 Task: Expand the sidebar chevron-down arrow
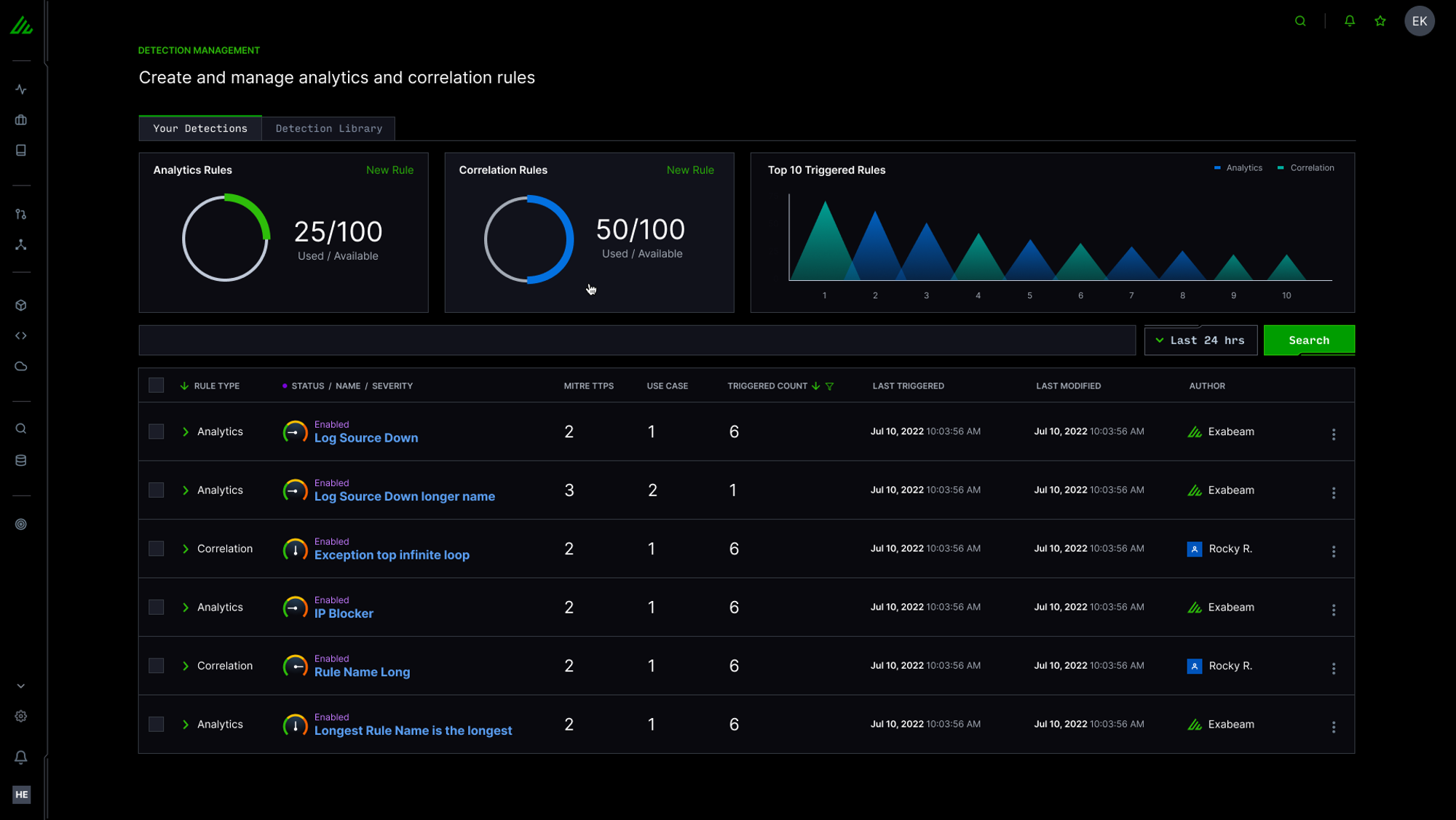tap(21, 685)
